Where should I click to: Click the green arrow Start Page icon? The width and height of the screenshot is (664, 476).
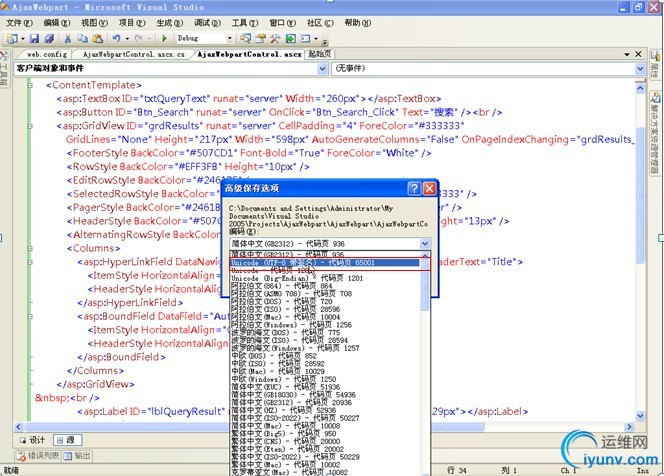point(290,39)
